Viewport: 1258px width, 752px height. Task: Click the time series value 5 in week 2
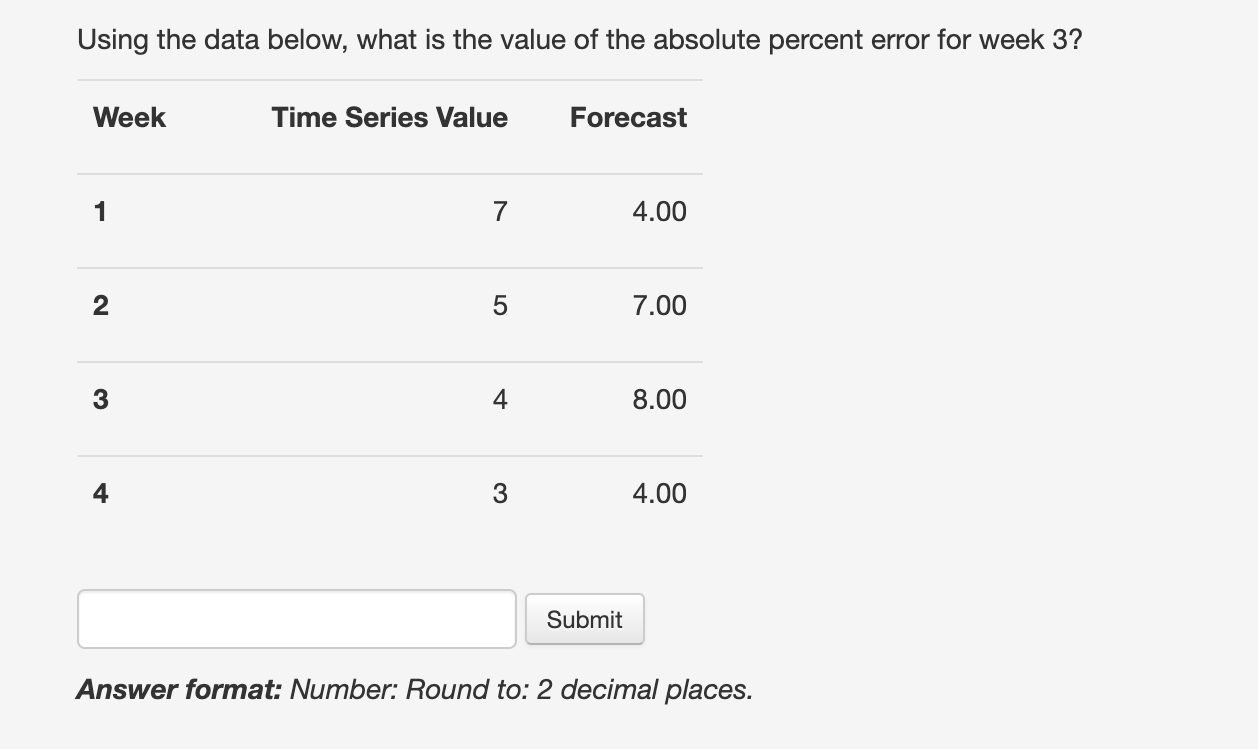(x=498, y=305)
